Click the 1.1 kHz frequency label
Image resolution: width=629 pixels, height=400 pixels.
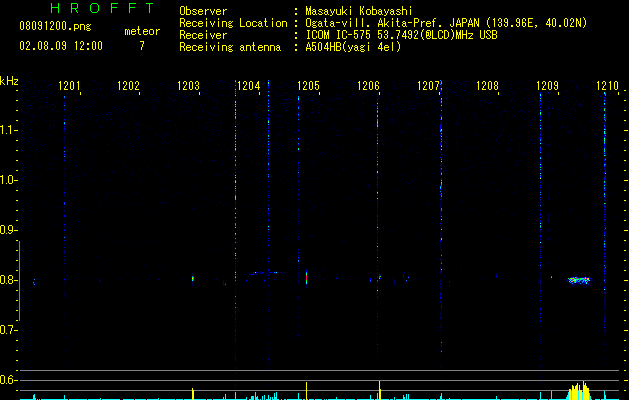tap(8, 130)
